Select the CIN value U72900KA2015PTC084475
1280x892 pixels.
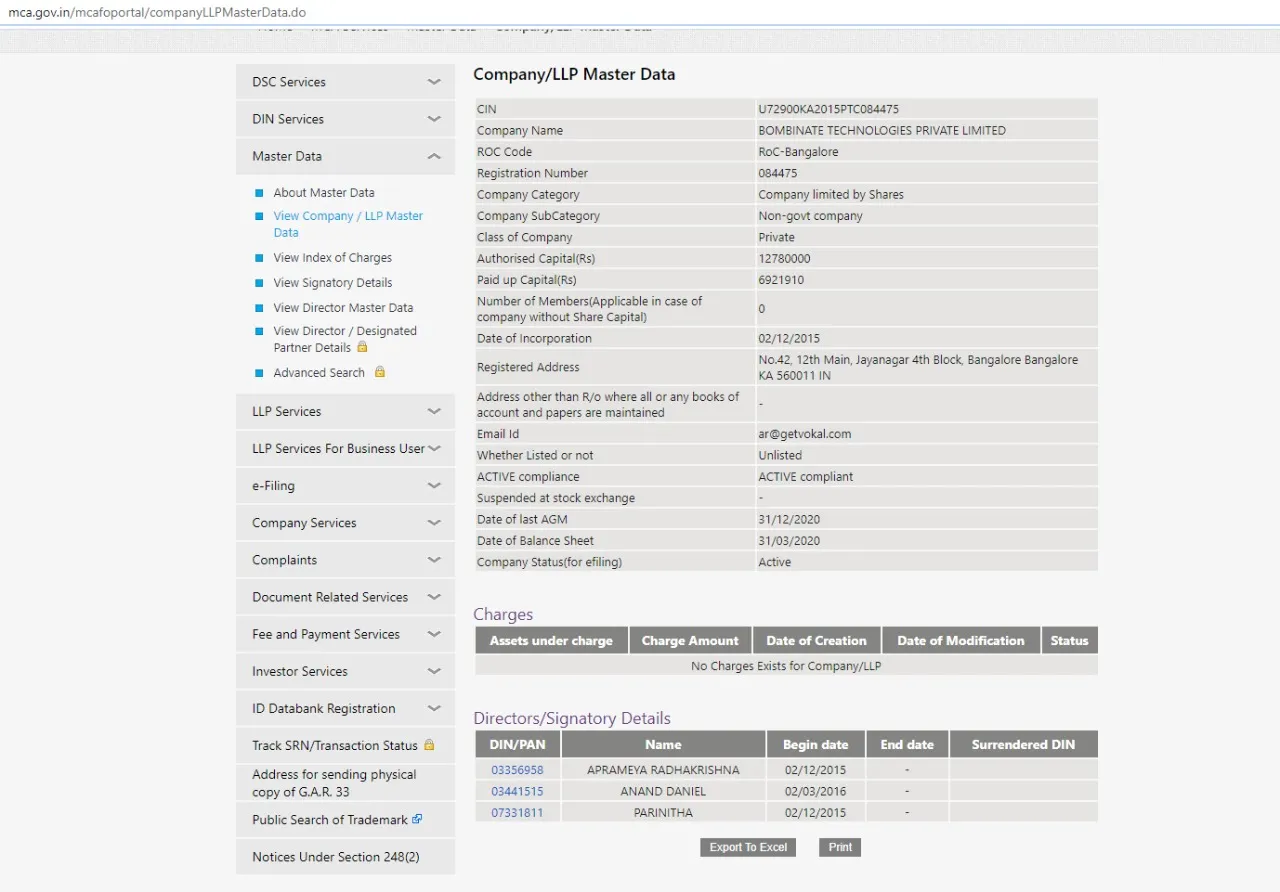tap(828, 109)
